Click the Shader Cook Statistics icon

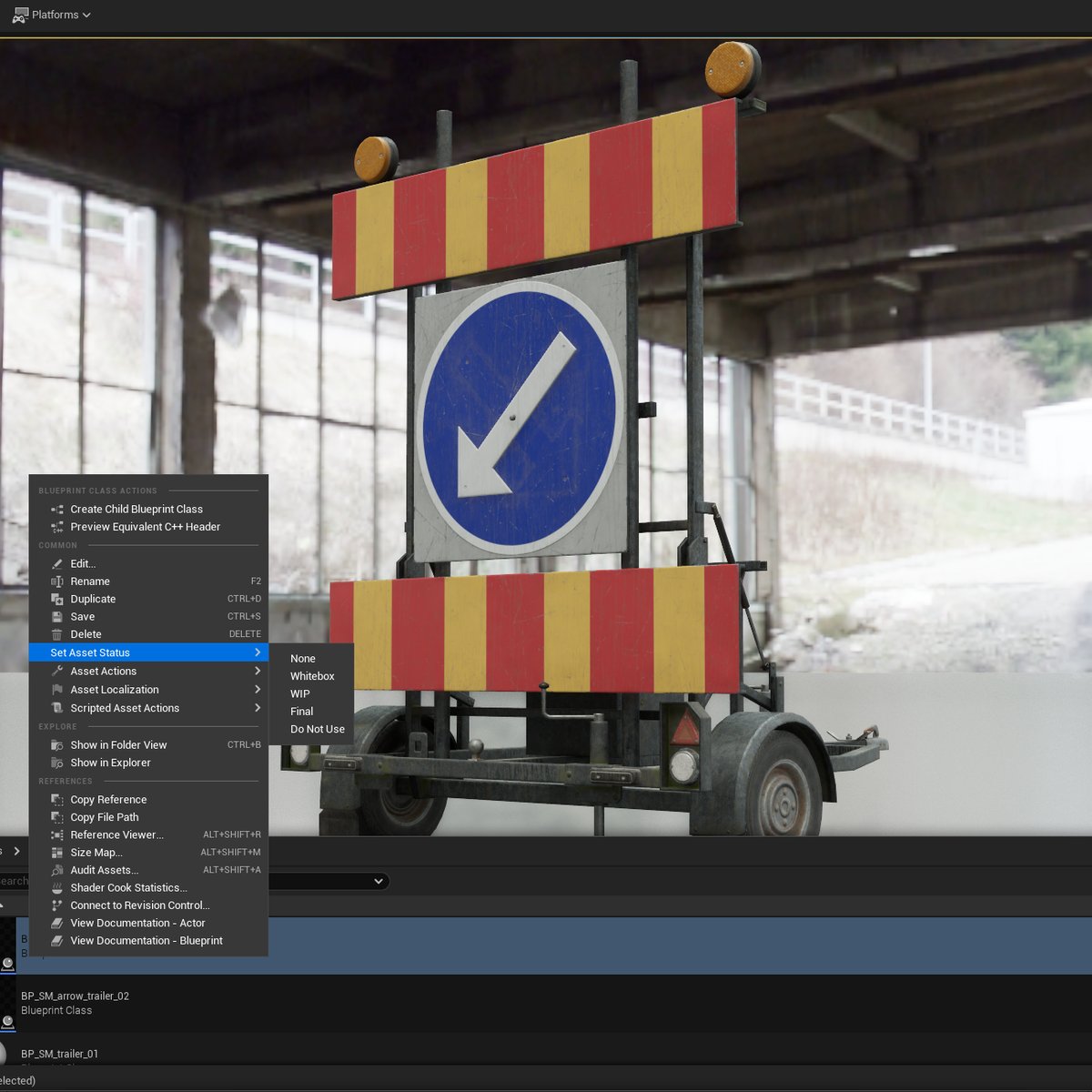coord(57,888)
